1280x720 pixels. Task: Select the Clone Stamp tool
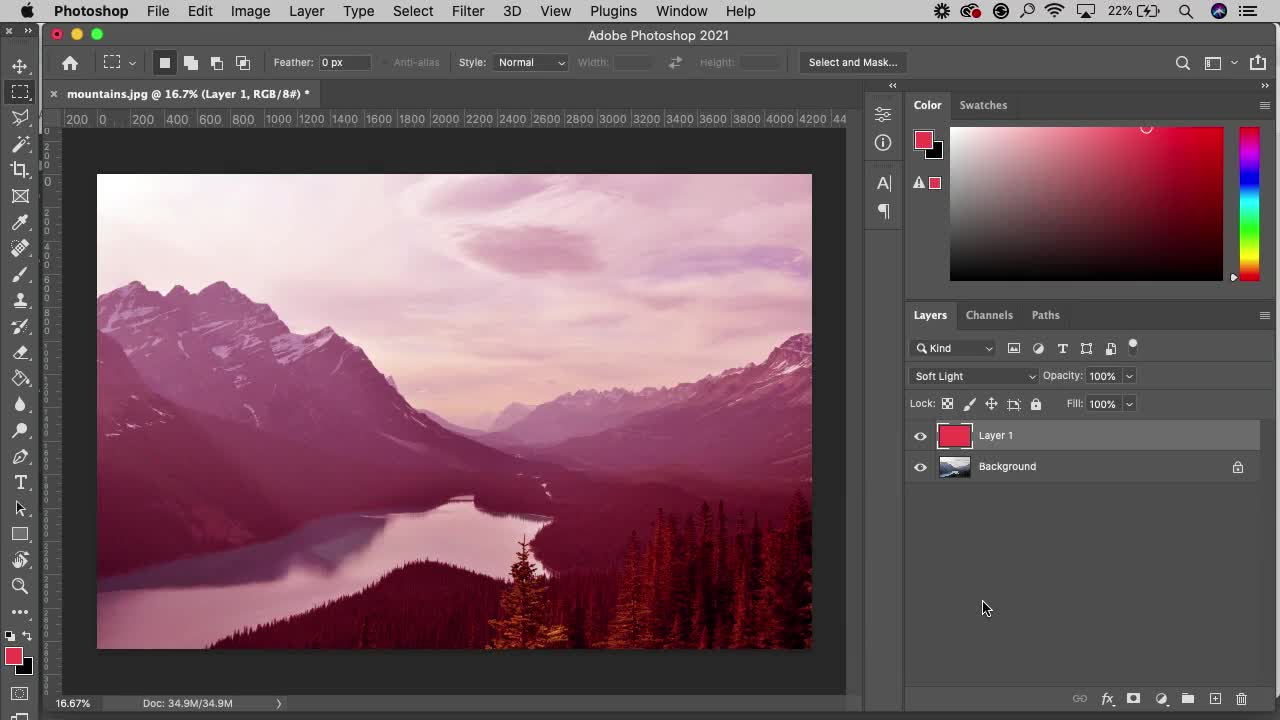pos(20,300)
